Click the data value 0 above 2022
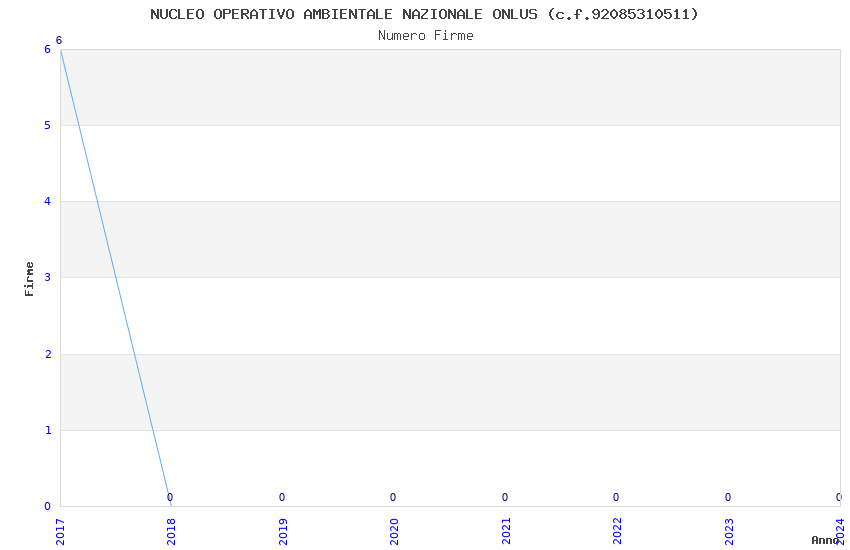850x550 pixels. coord(616,497)
